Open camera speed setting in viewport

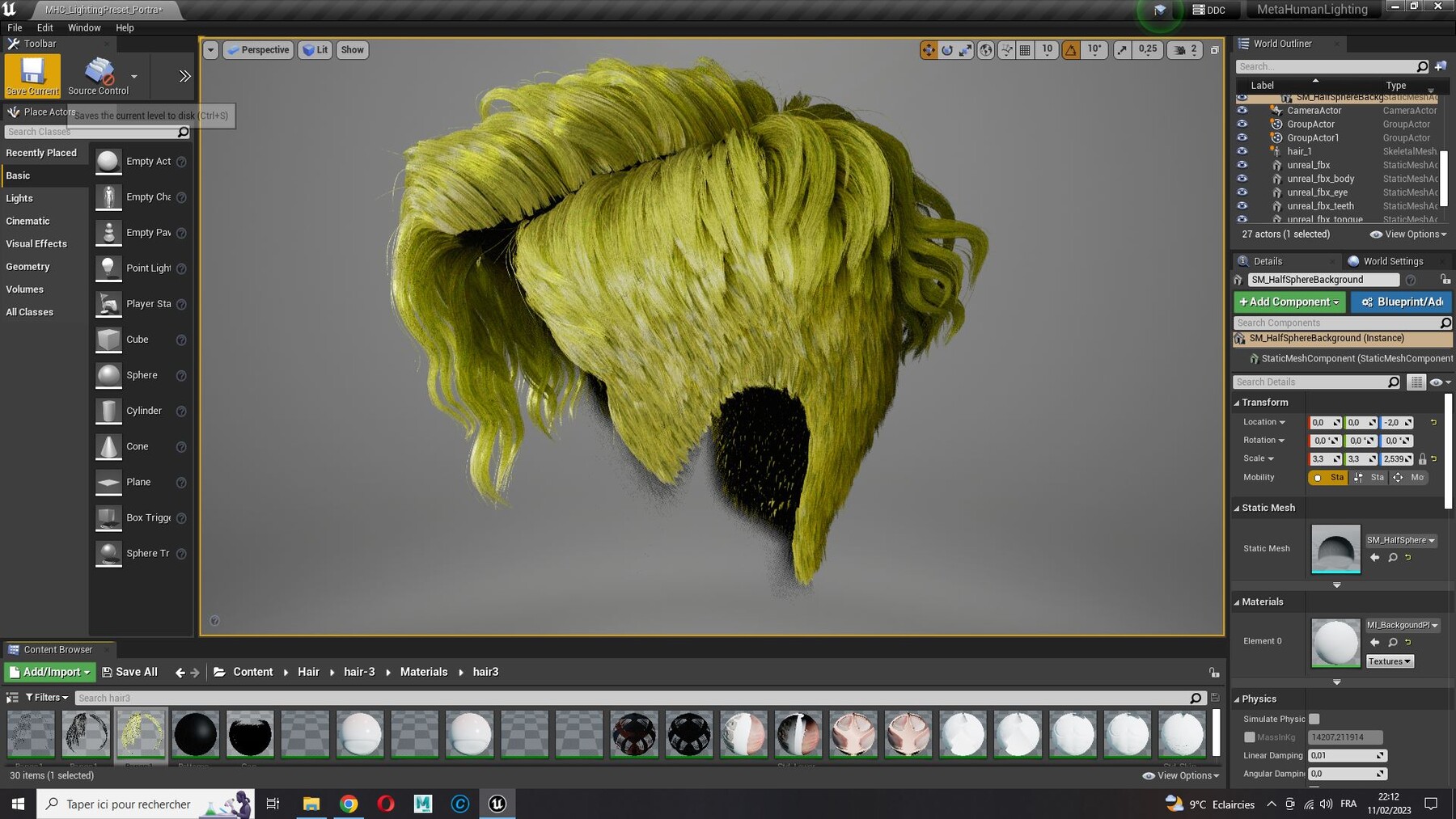point(1186,50)
